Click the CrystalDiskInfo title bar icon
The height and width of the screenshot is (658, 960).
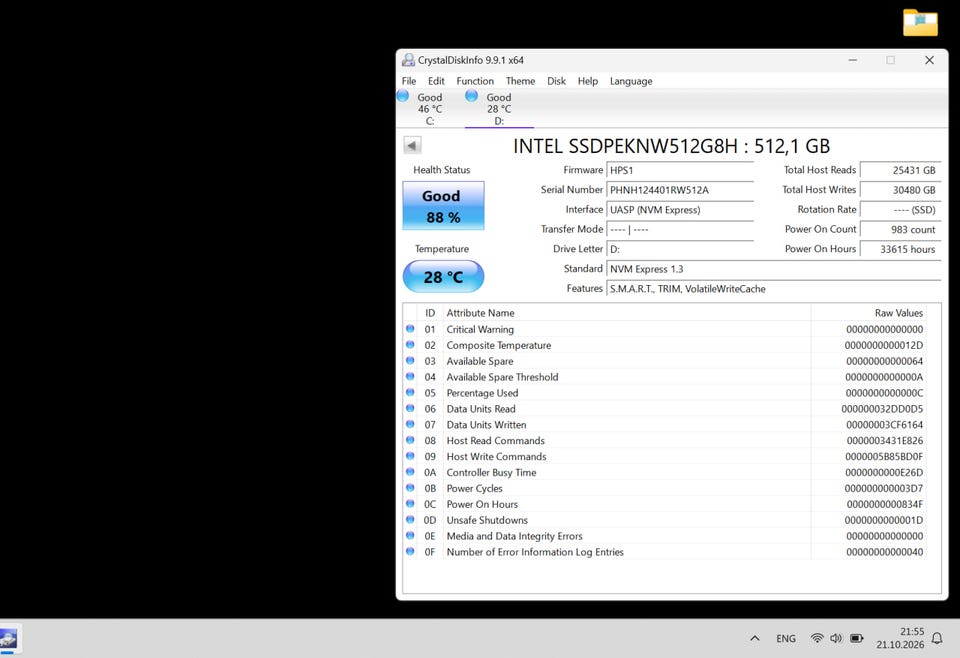[x=408, y=60]
